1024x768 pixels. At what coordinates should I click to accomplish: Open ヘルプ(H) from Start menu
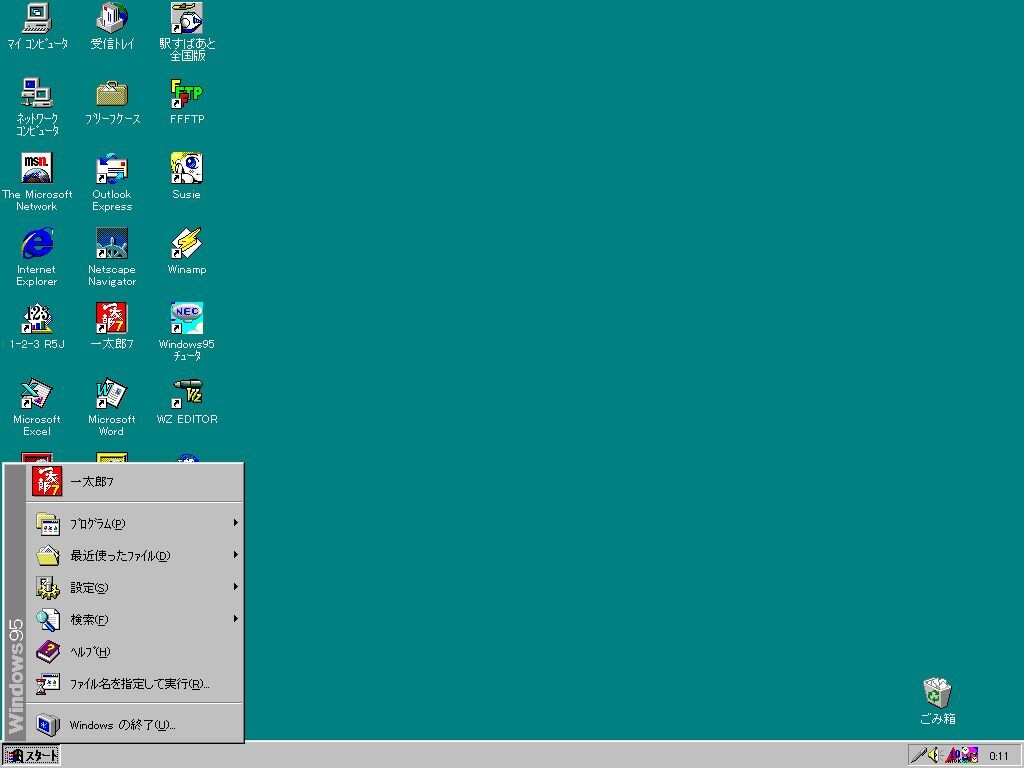[x=135, y=652]
